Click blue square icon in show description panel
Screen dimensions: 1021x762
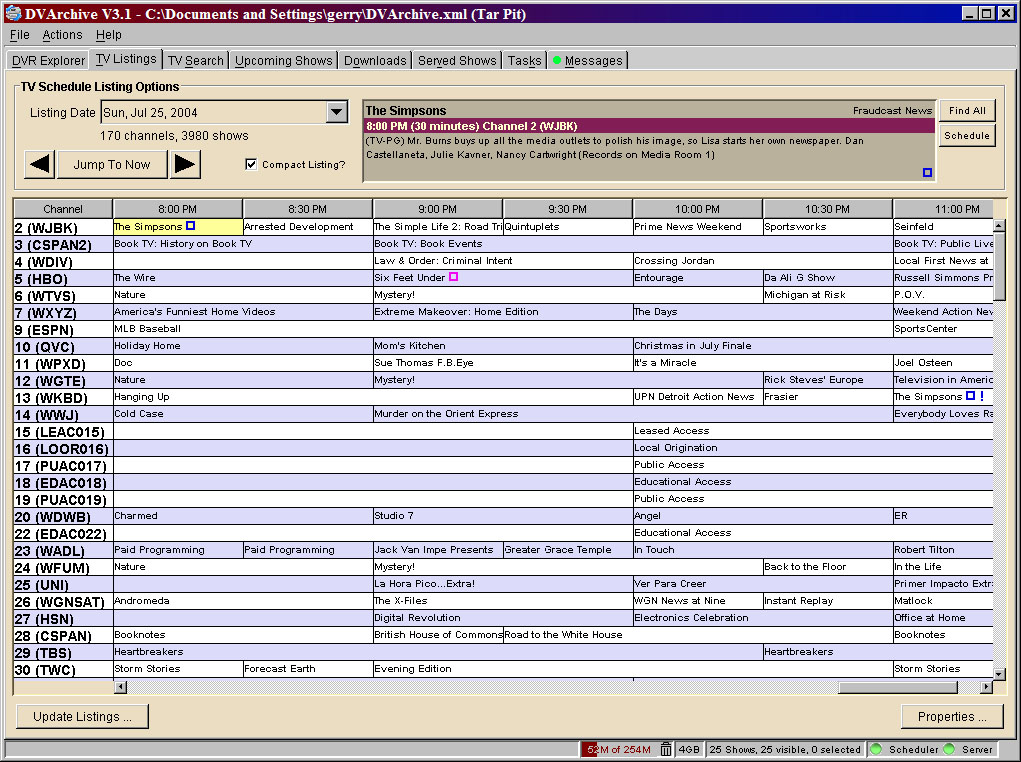(927, 173)
